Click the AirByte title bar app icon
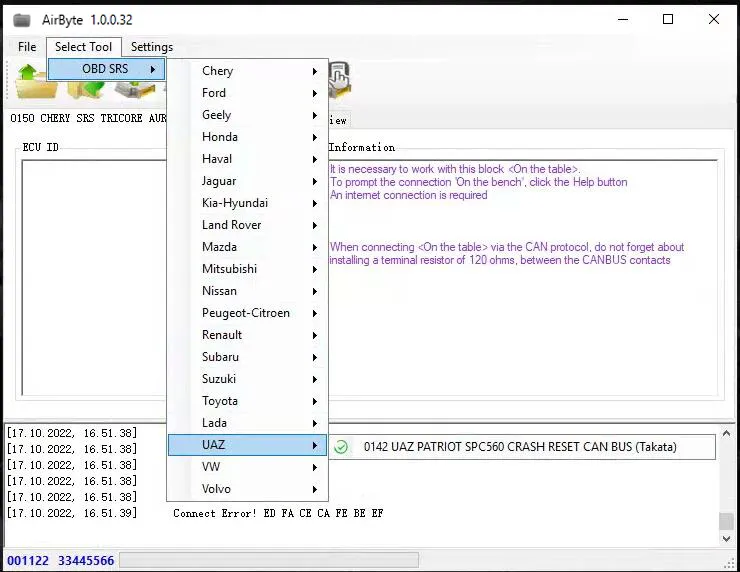The image size is (740, 572). 21,19
